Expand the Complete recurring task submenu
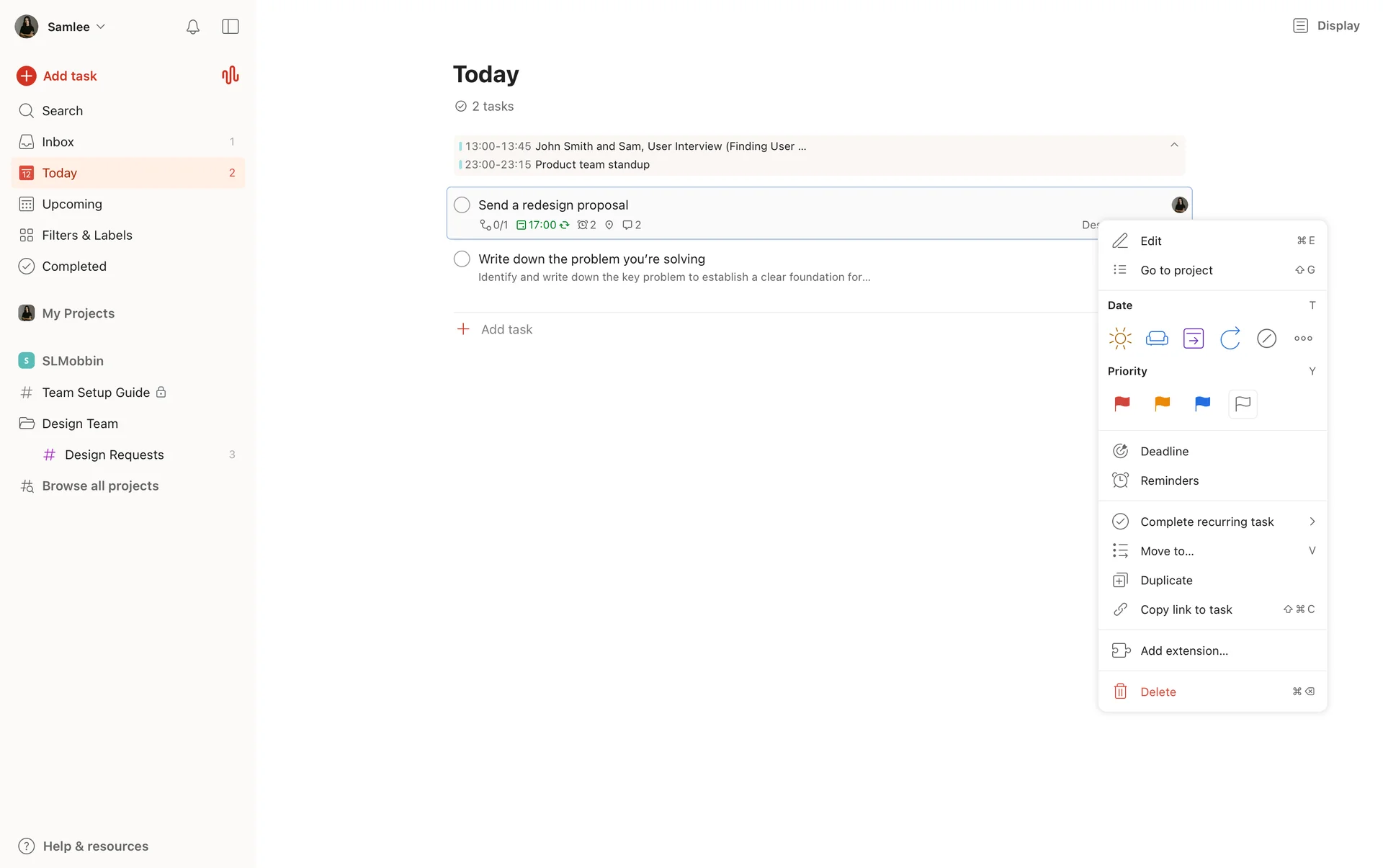 click(1312, 522)
